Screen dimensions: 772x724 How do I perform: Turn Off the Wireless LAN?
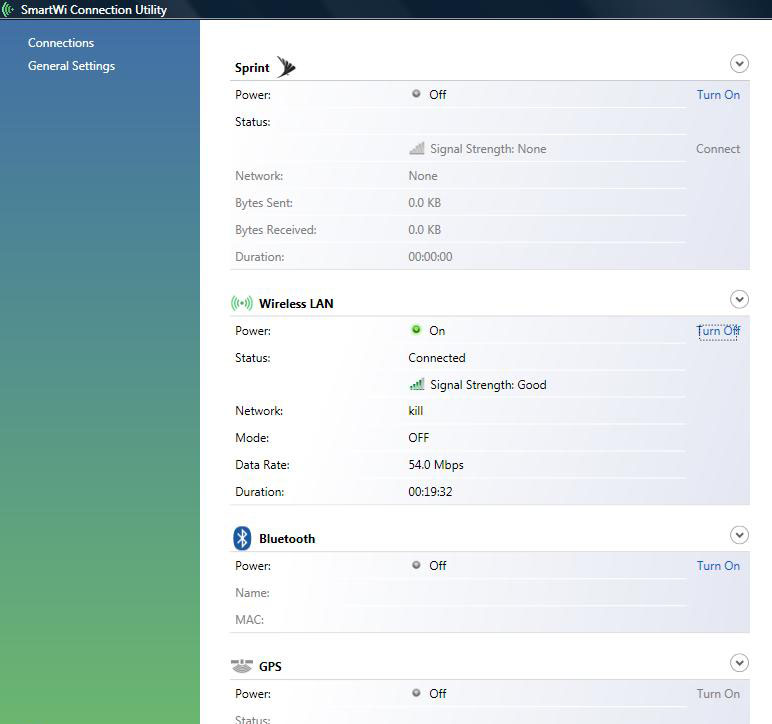(x=718, y=331)
